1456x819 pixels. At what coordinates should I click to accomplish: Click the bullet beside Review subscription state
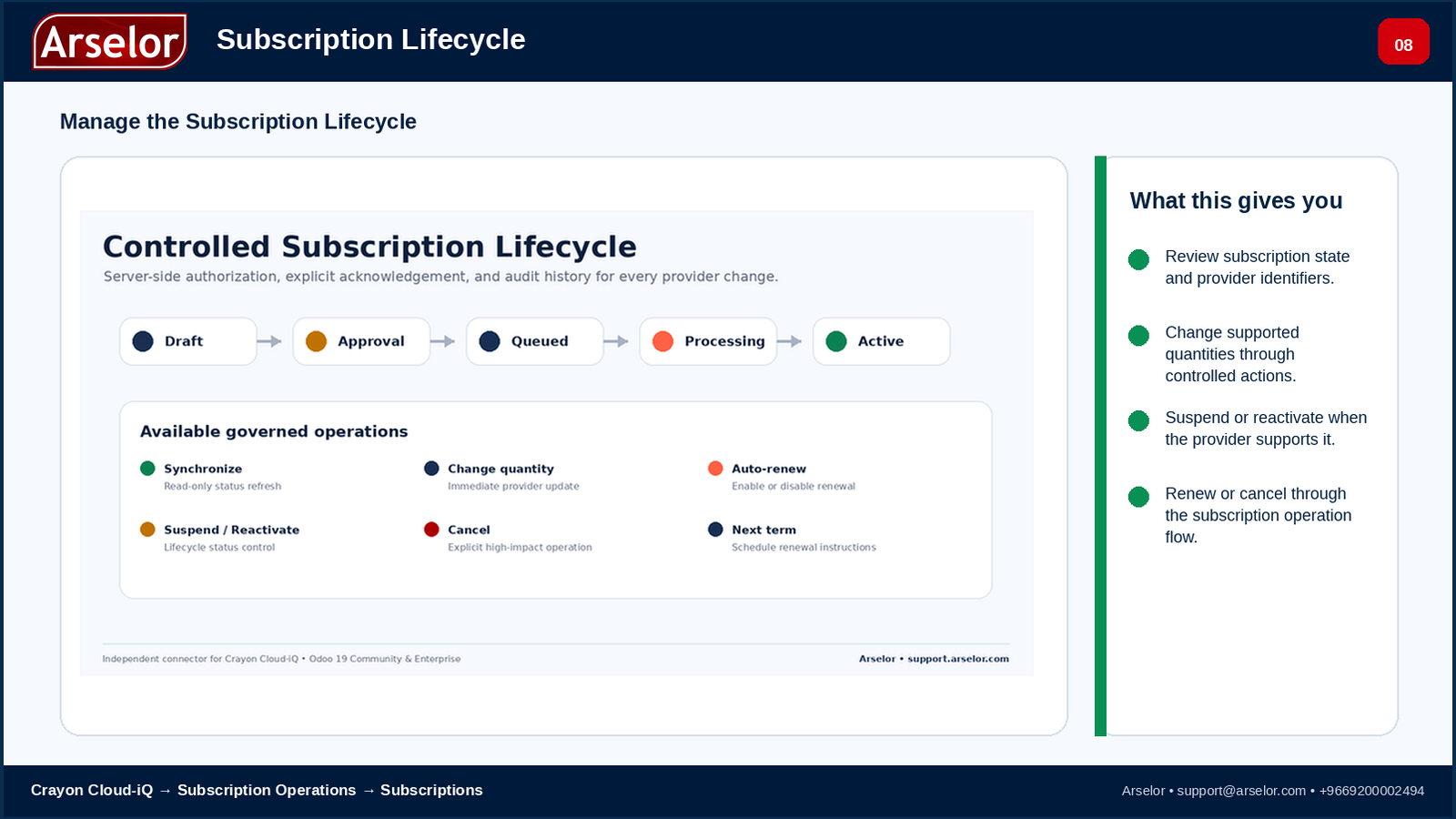click(1138, 259)
